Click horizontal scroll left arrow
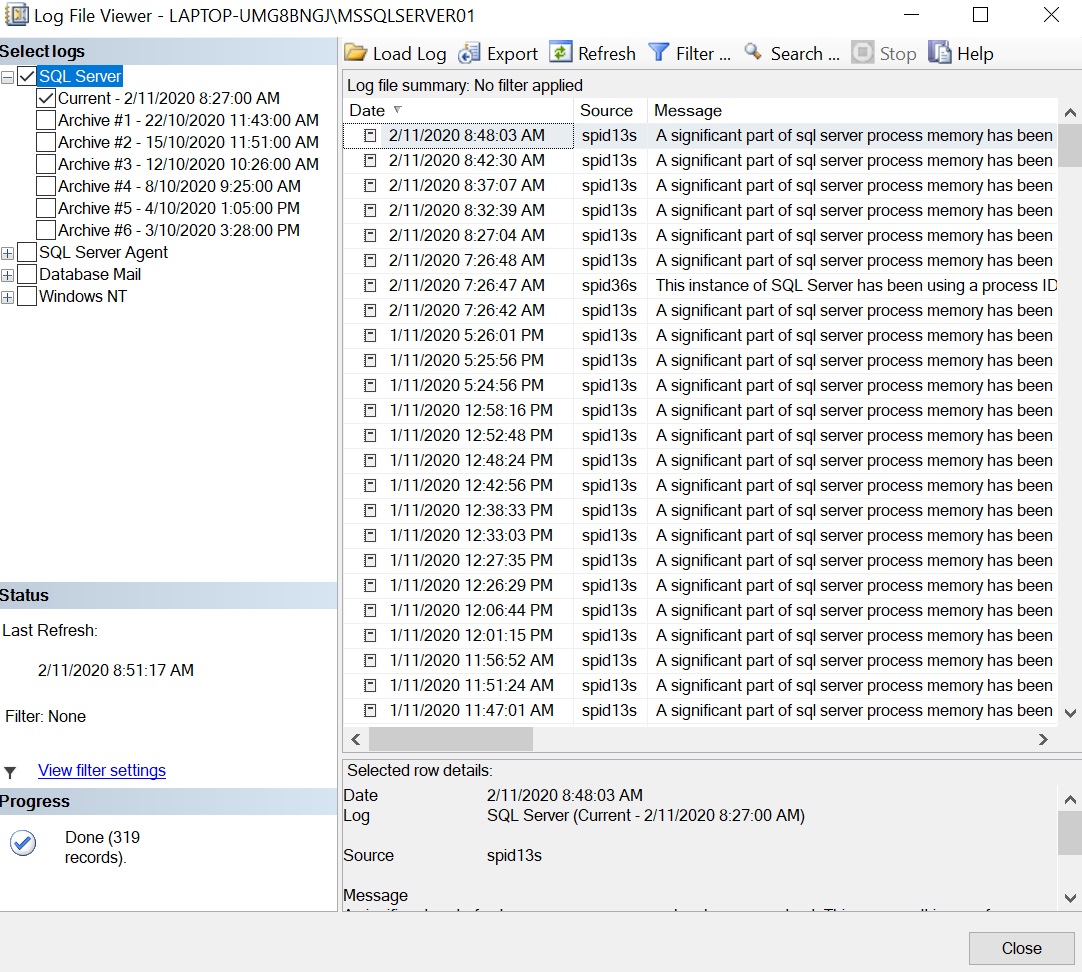 355,740
